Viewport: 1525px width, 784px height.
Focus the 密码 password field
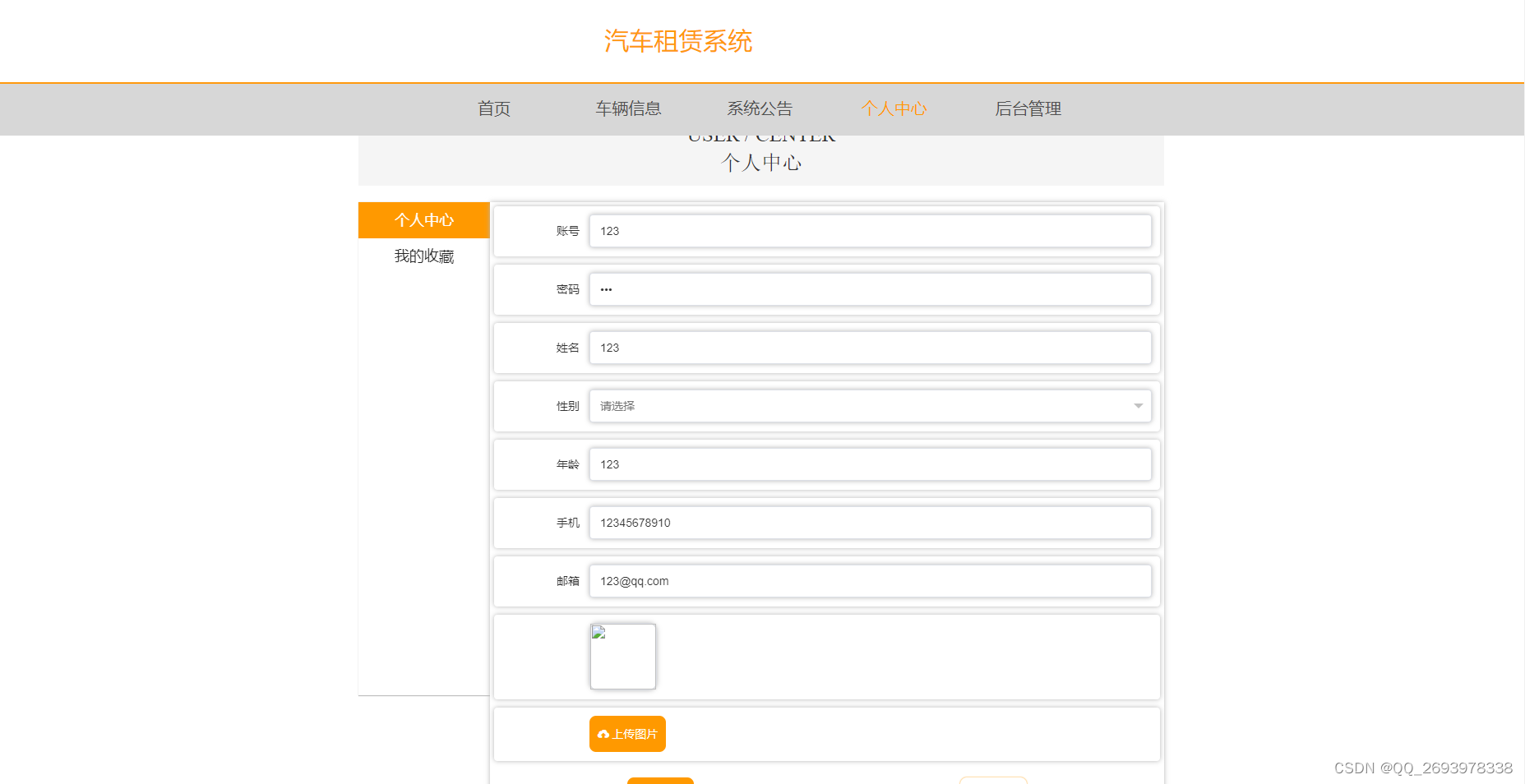[x=870, y=289]
